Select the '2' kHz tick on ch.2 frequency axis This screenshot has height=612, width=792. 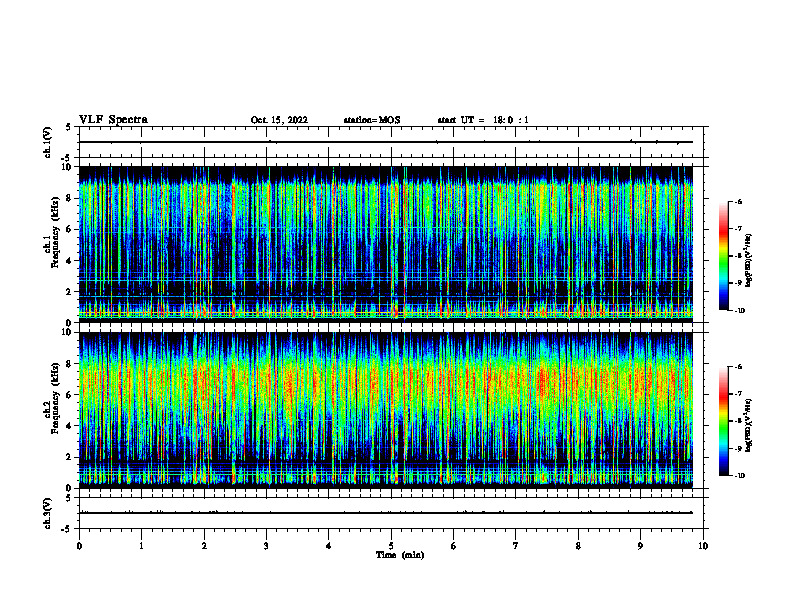coord(70,457)
